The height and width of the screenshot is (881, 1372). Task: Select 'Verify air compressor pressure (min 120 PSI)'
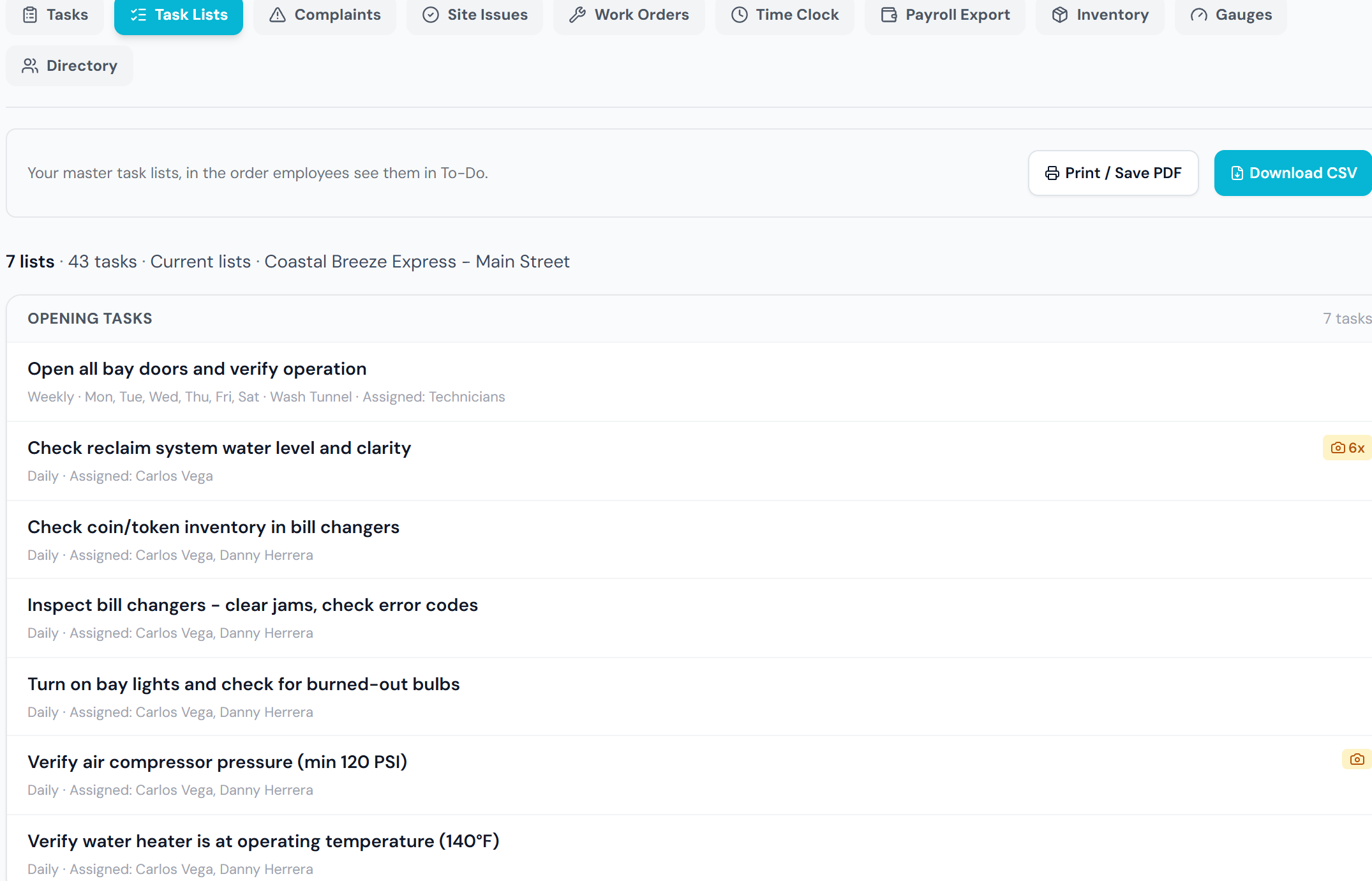(x=689, y=775)
